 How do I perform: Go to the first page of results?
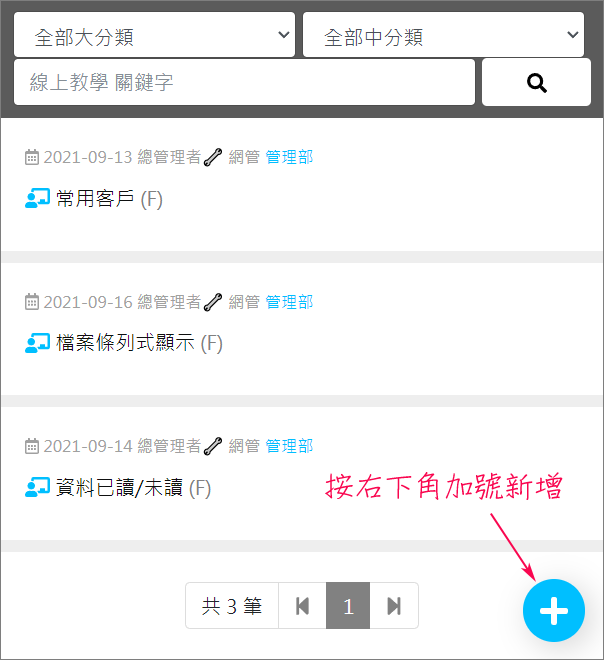pos(302,606)
